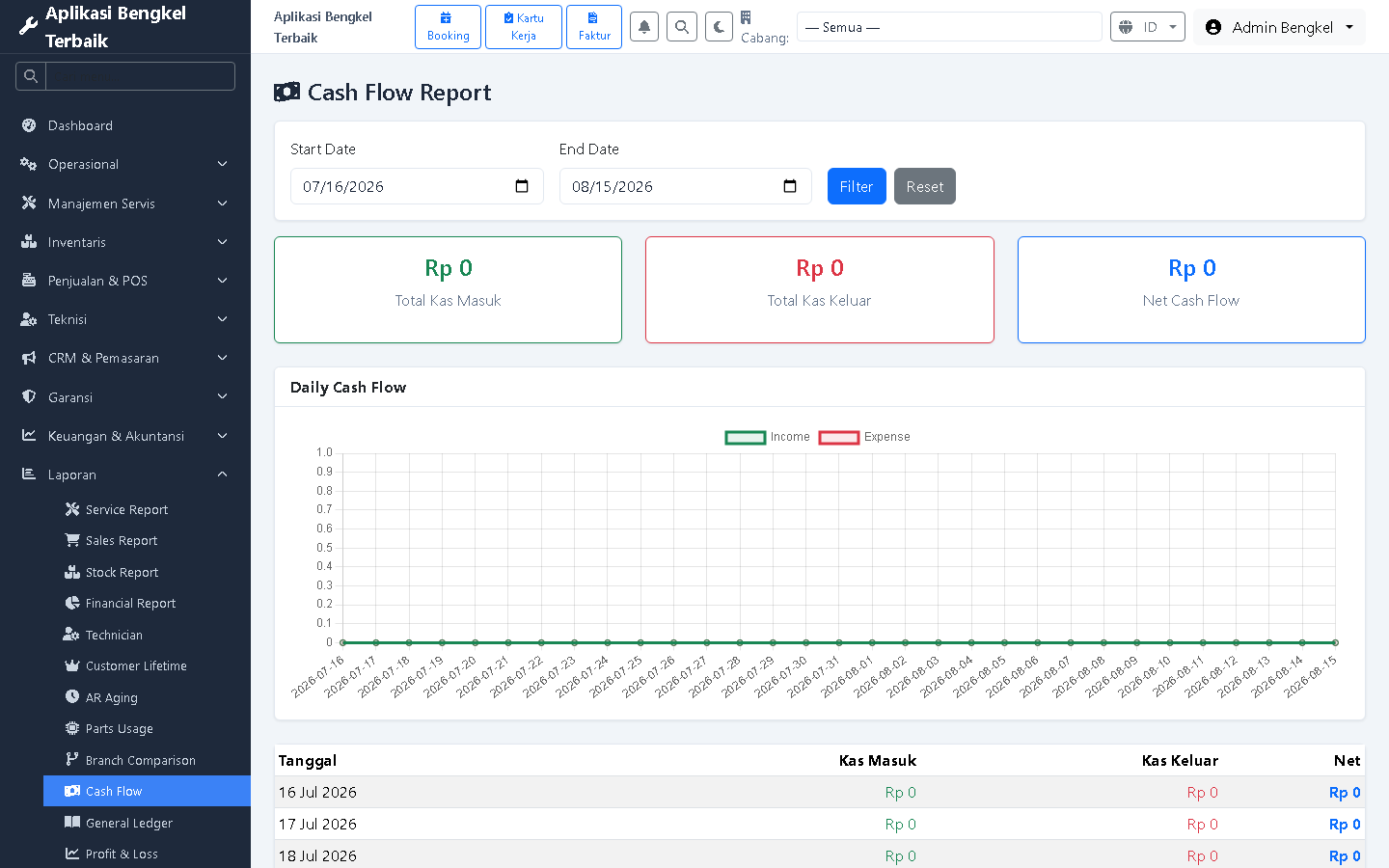
Task: Click the CRM & Pemasaran megaphone icon
Action: [x=29, y=358]
